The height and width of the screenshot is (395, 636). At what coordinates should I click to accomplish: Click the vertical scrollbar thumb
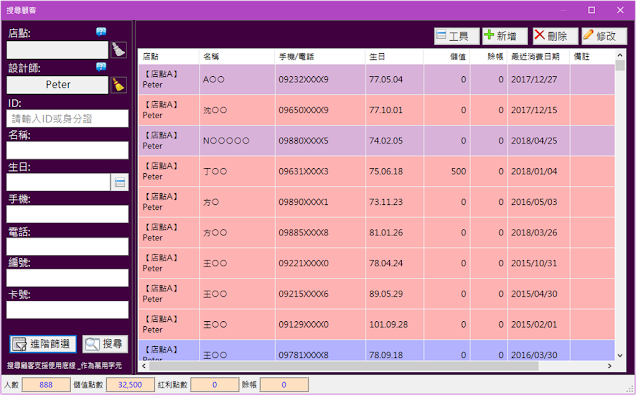point(620,65)
